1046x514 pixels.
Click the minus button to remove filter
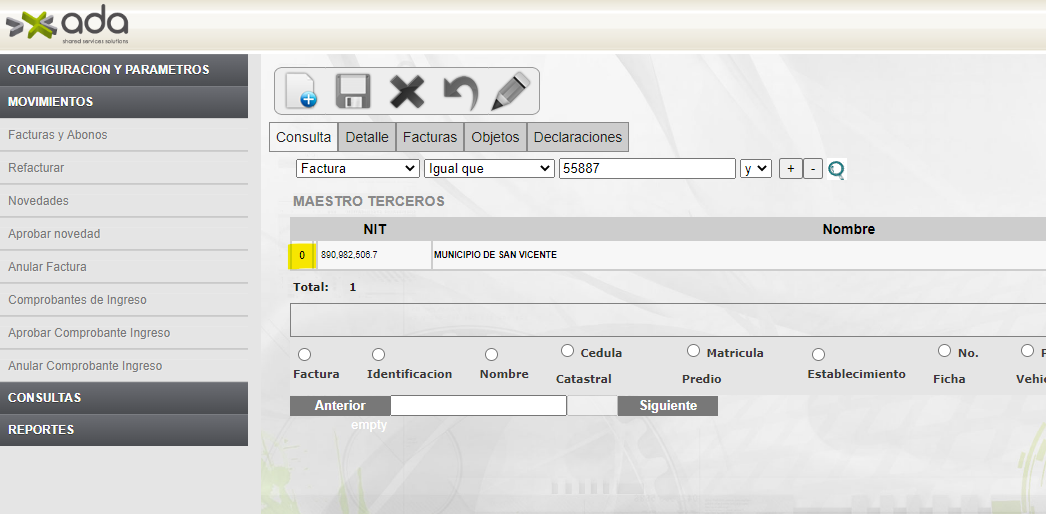(813, 169)
